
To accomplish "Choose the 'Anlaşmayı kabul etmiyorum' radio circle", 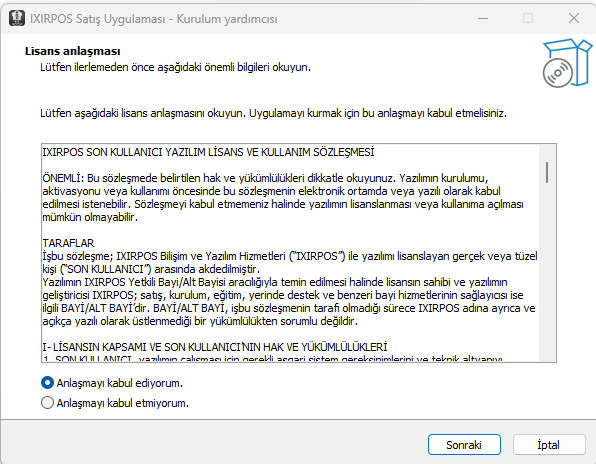I will (47, 402).
